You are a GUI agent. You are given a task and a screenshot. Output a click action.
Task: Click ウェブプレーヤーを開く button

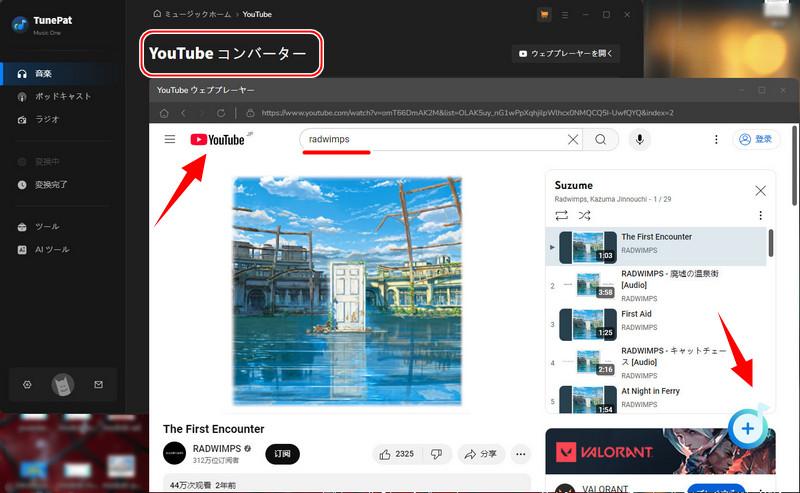[566, 54]
